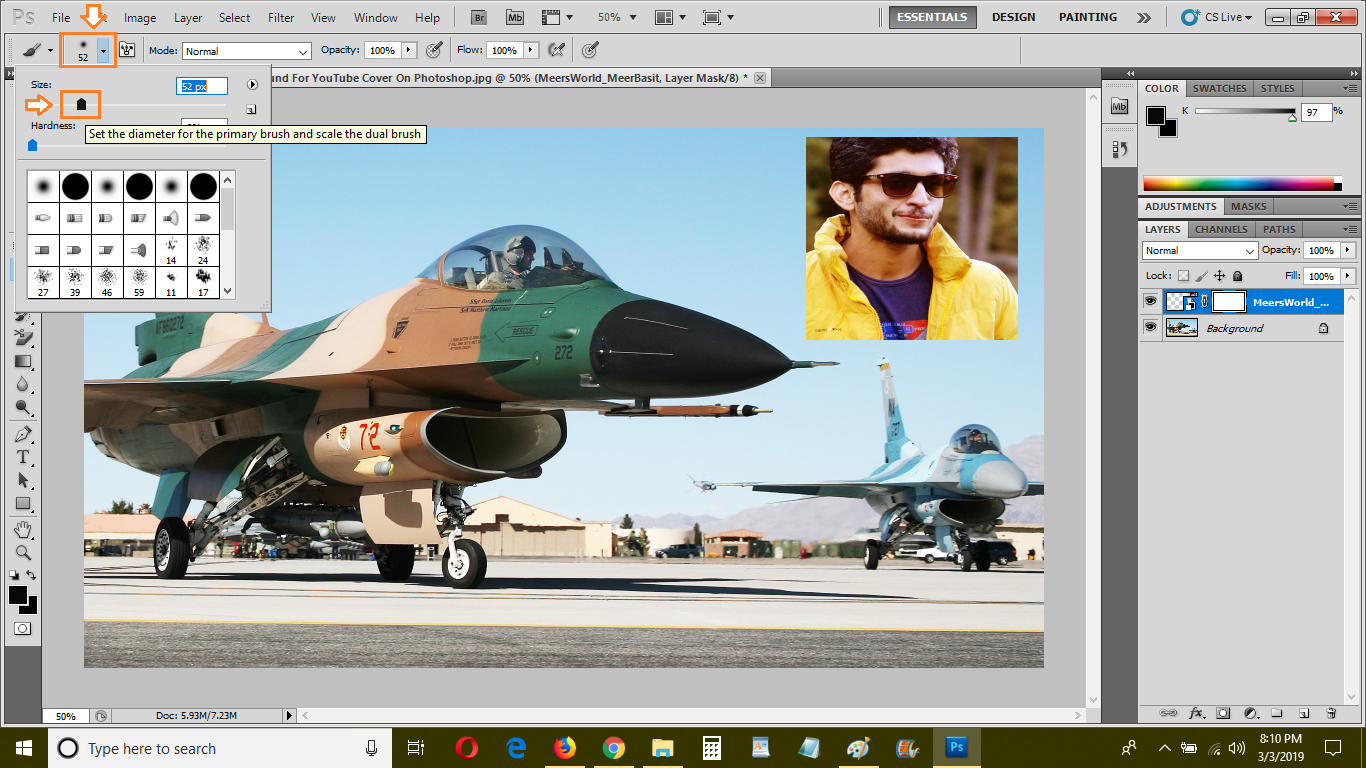Open the Filter menu

(281, 17)
